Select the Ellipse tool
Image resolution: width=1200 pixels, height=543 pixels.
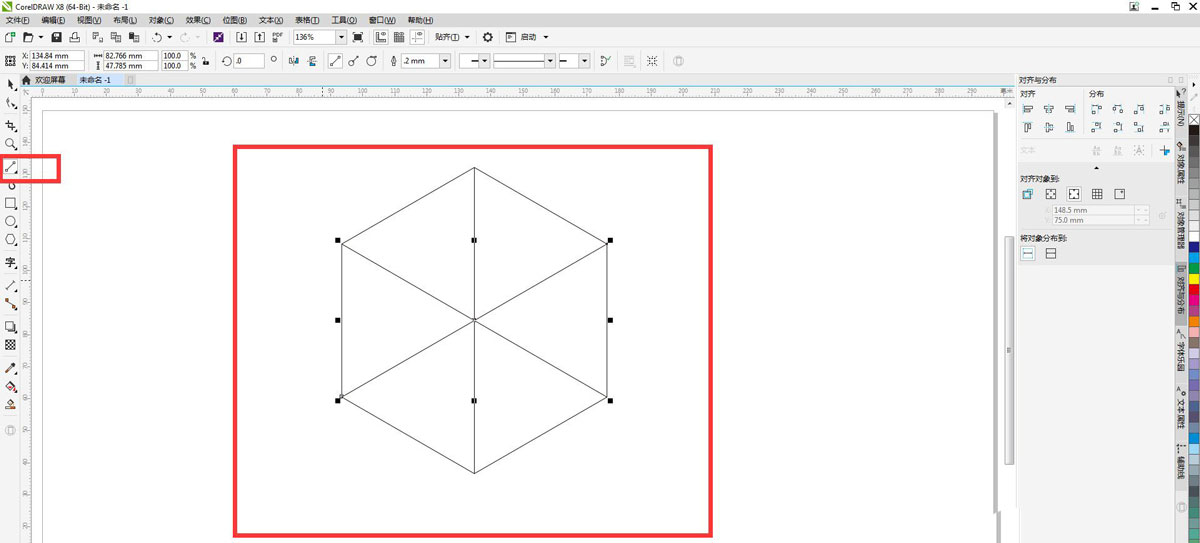click(x=11, y=221)
